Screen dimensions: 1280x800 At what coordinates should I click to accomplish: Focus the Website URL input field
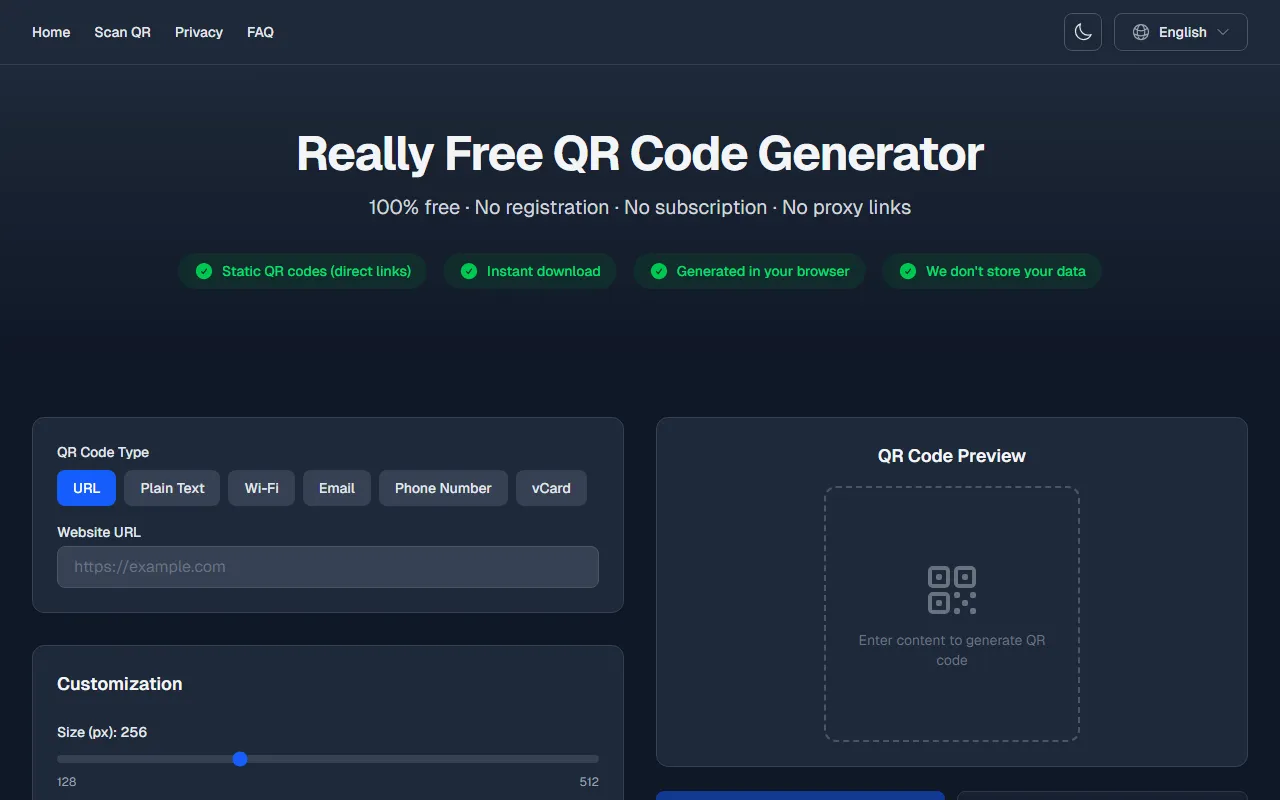coord(328,567)
